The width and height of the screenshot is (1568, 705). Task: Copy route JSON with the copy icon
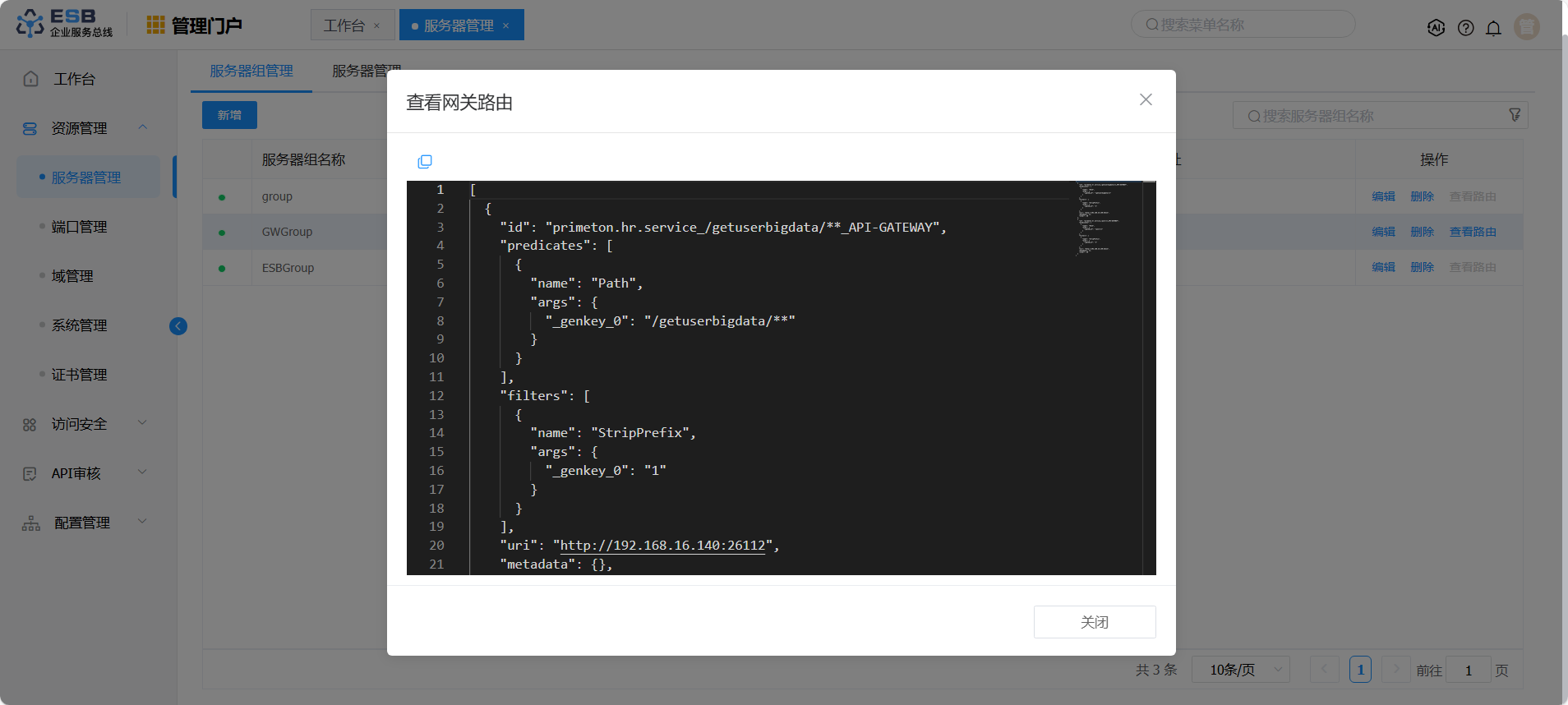pyautogui.click(x=424, y=162)
